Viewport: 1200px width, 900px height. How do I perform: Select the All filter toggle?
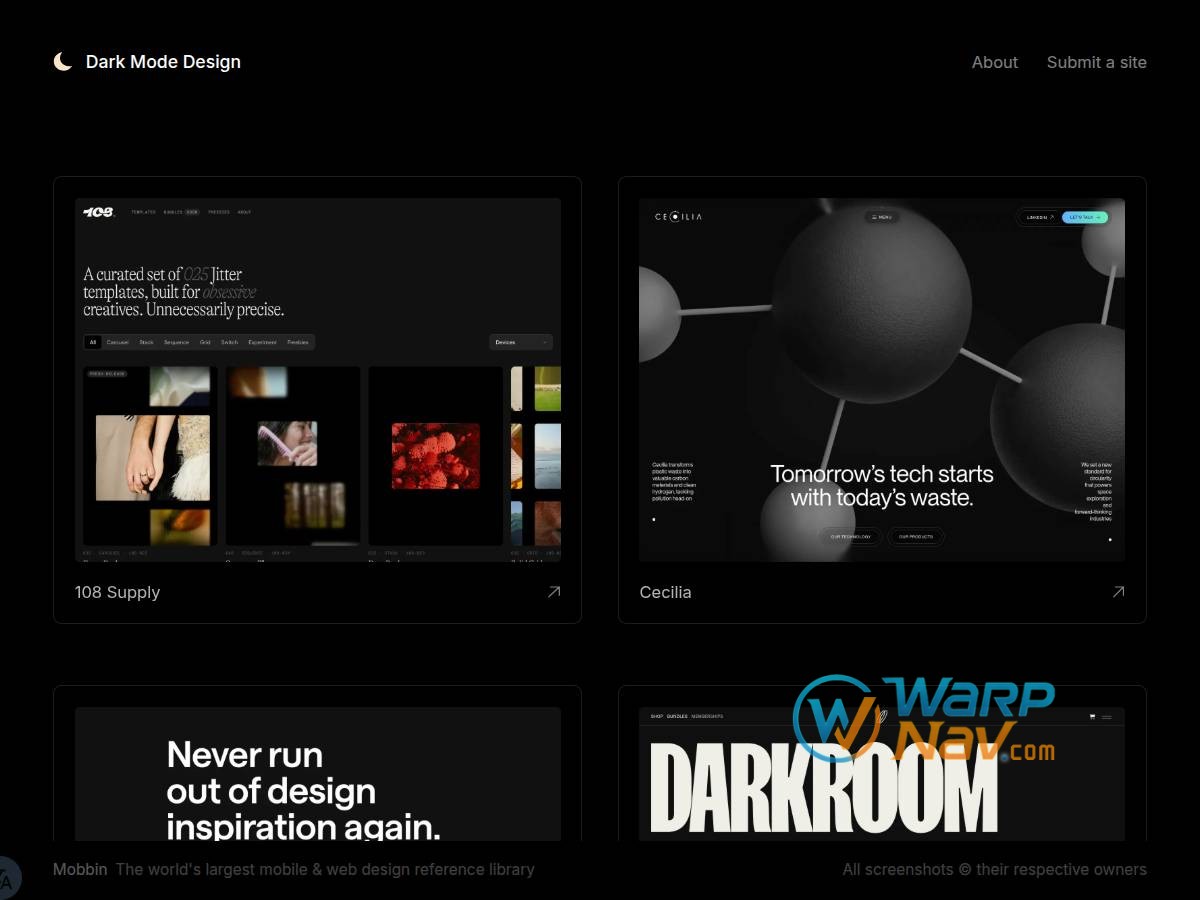(x=93, y=341)
